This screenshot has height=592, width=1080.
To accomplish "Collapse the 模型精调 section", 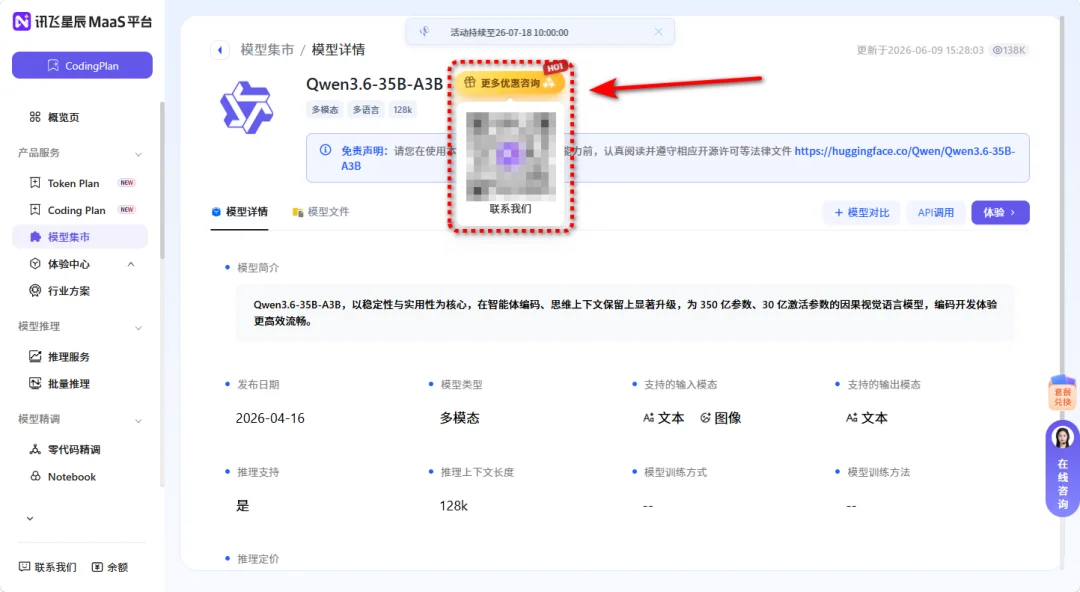I will [138, 420].
